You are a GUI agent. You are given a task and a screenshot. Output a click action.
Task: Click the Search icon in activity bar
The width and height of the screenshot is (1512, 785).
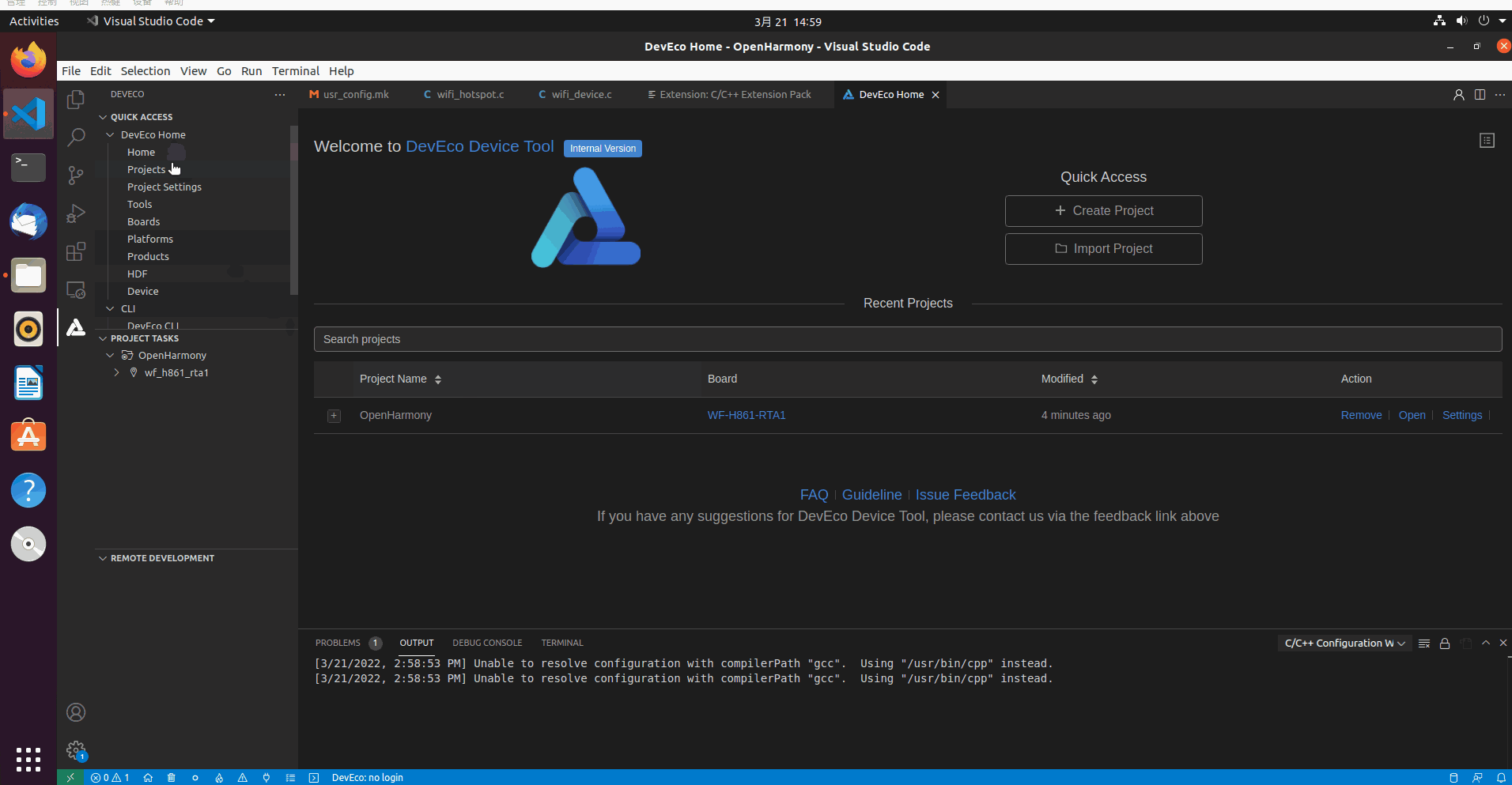pos(76,137)
